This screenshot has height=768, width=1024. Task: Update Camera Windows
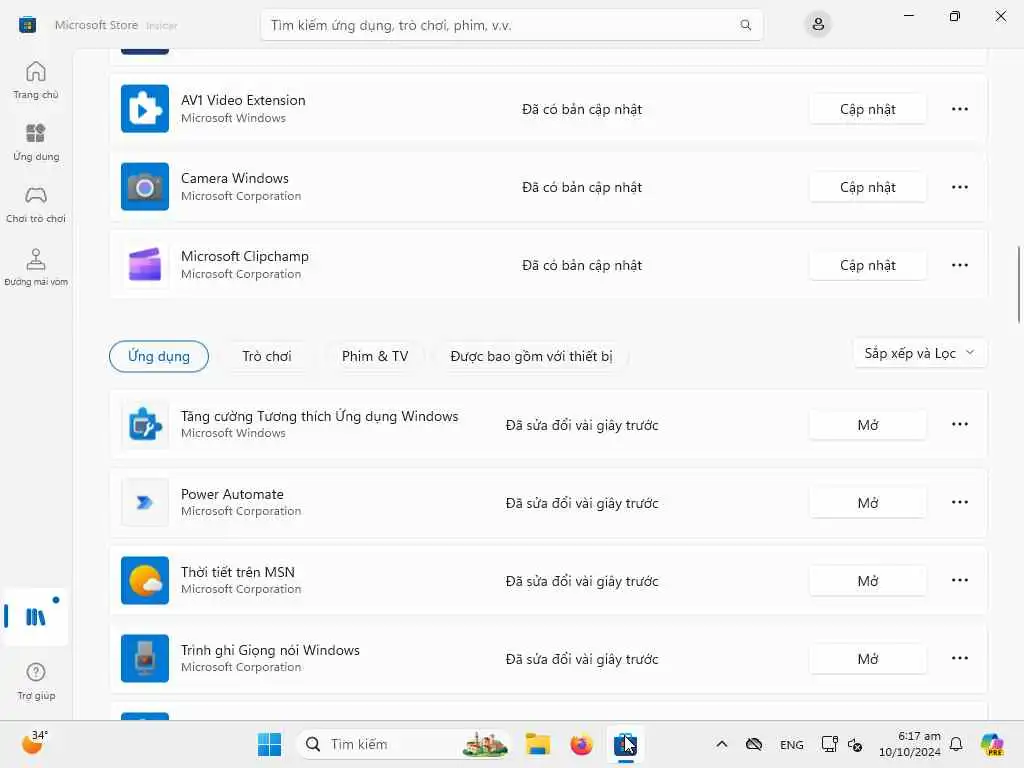coord(867,187)
